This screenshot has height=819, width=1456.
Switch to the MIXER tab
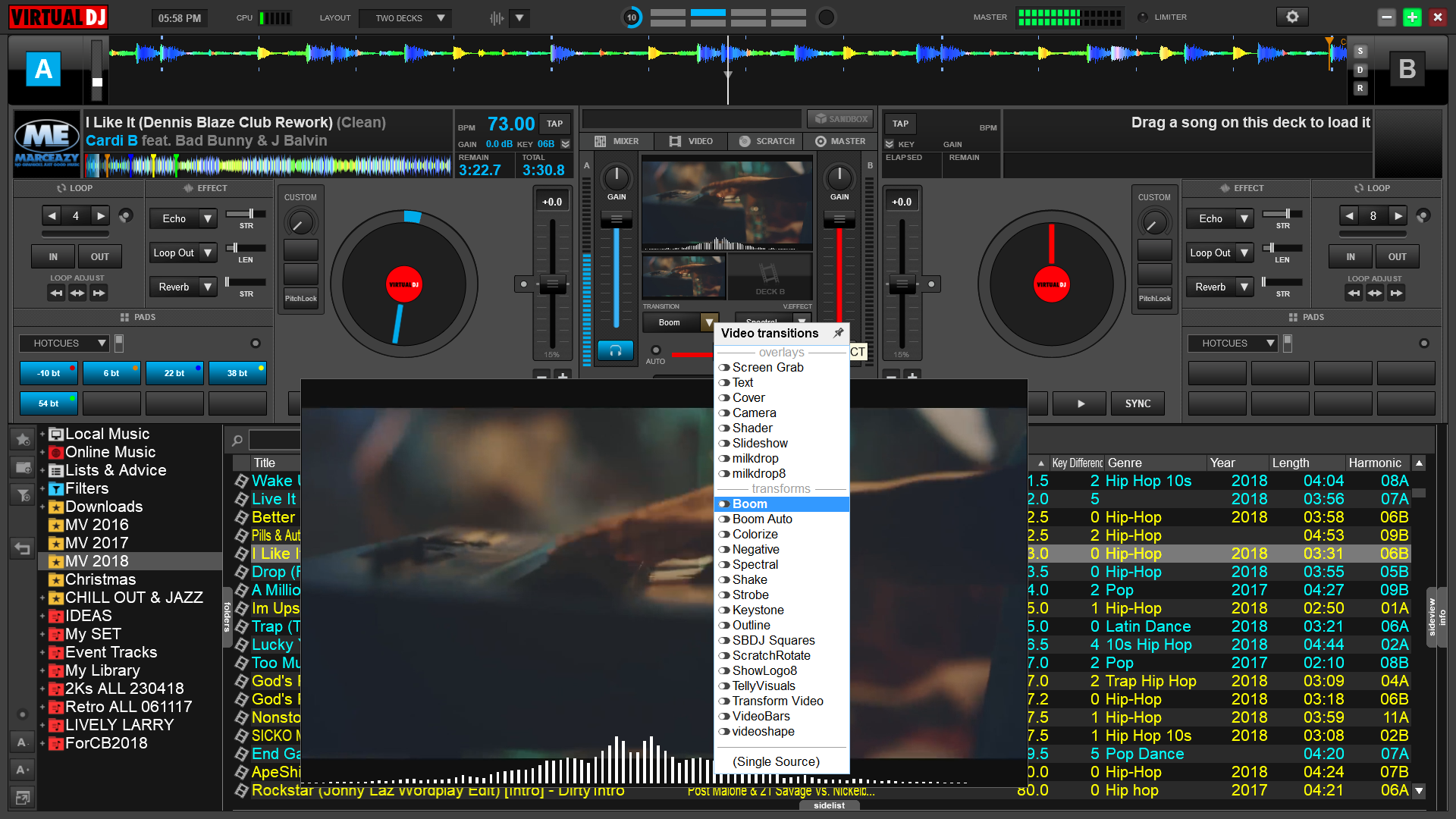pyautogui.click(x=617, y=141)
